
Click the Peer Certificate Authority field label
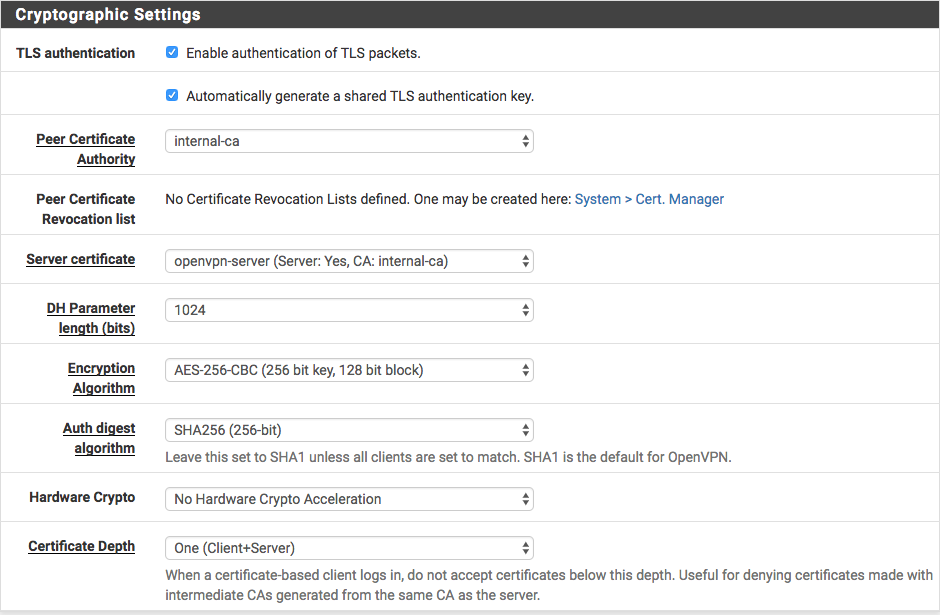(x=86, y=149)
